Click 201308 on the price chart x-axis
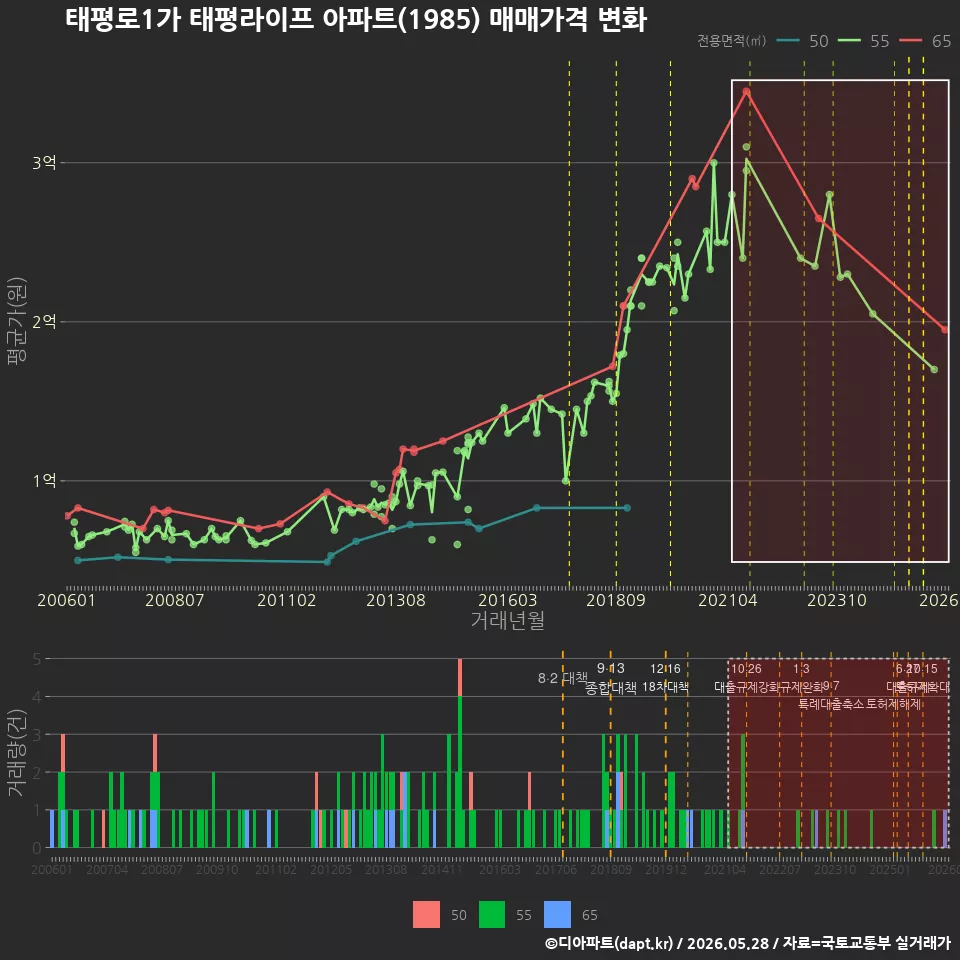This screenshot has width=960, height=960. click(x=396, y=600)
